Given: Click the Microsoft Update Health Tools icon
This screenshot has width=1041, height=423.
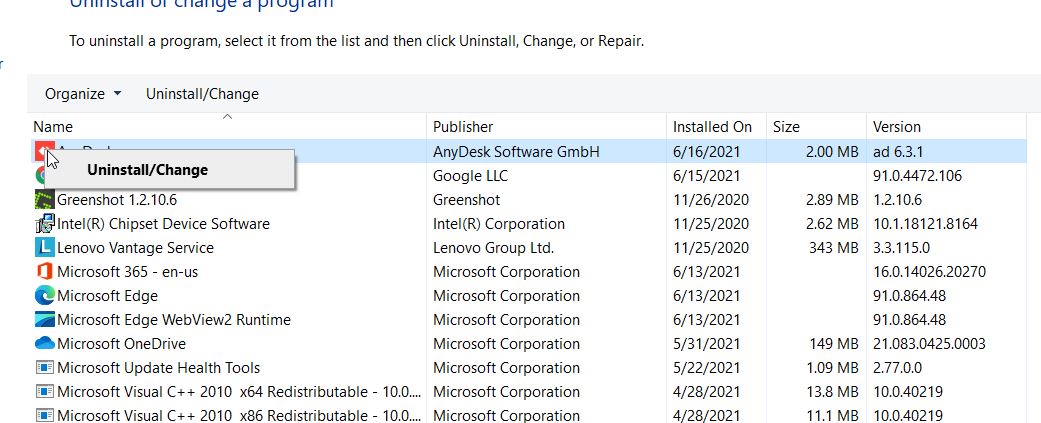Looking at the screenshot, I should coord(44,367).
